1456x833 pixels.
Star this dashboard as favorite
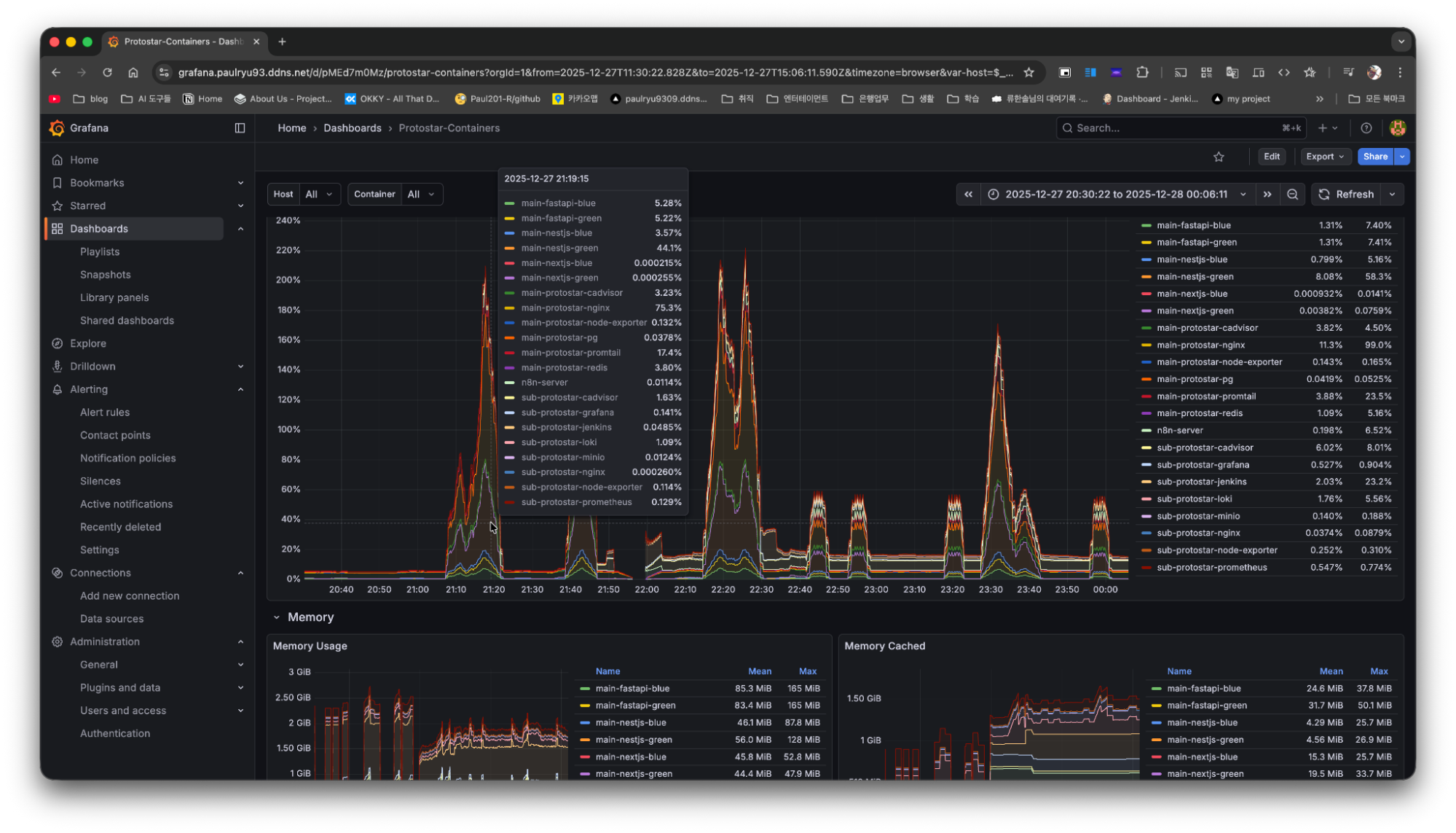1219,157
